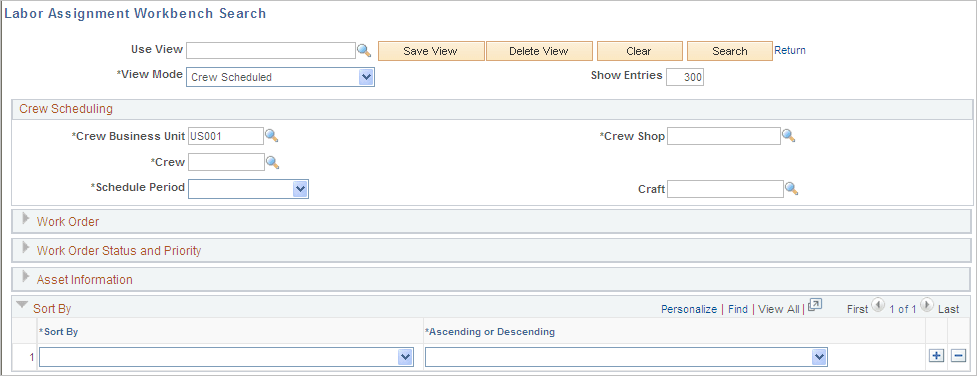Click the Crew Business Unit field

[x=226, y=135]
